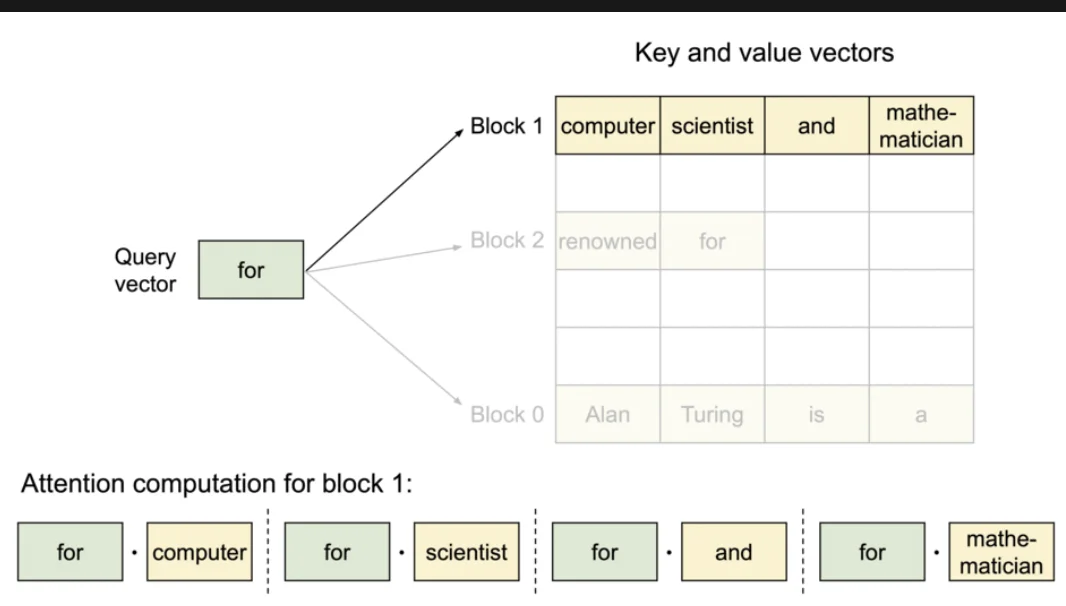Select the "Block 1" row label
The width and height of the screenshot is (1066, 606).
tap(507, 126)
